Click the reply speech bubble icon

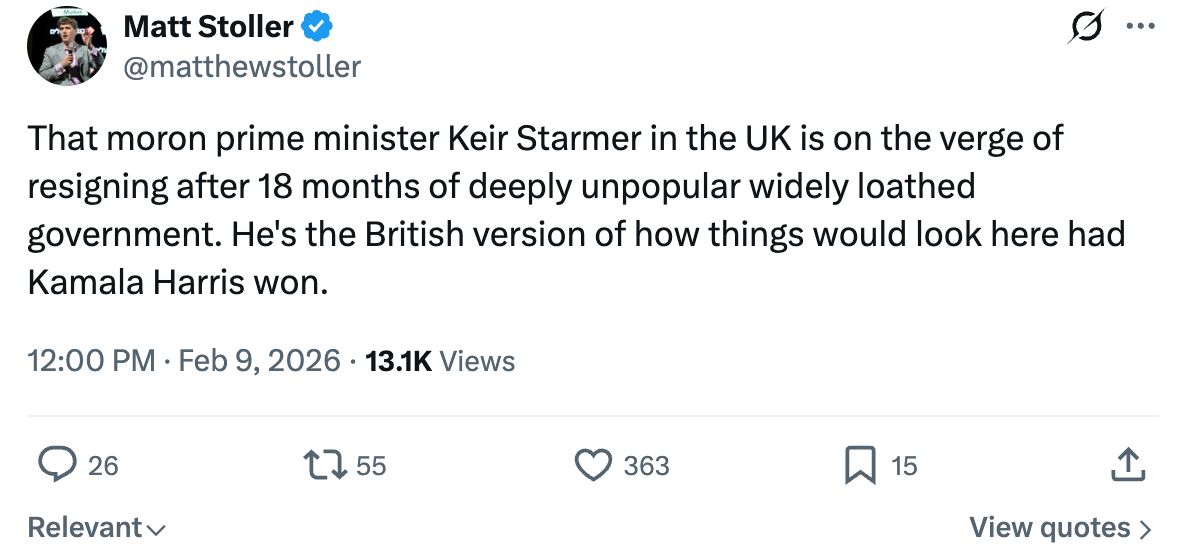[57, 465]
